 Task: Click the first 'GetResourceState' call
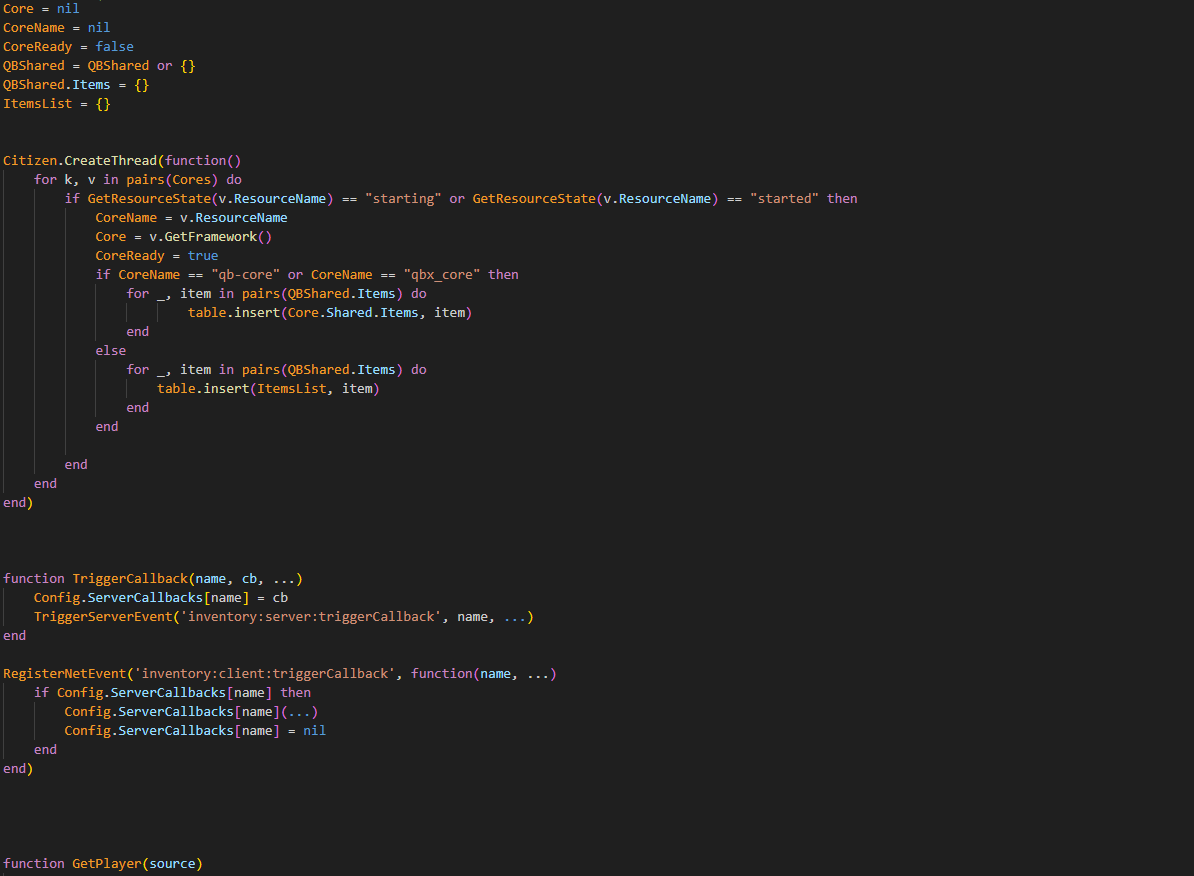149,199
